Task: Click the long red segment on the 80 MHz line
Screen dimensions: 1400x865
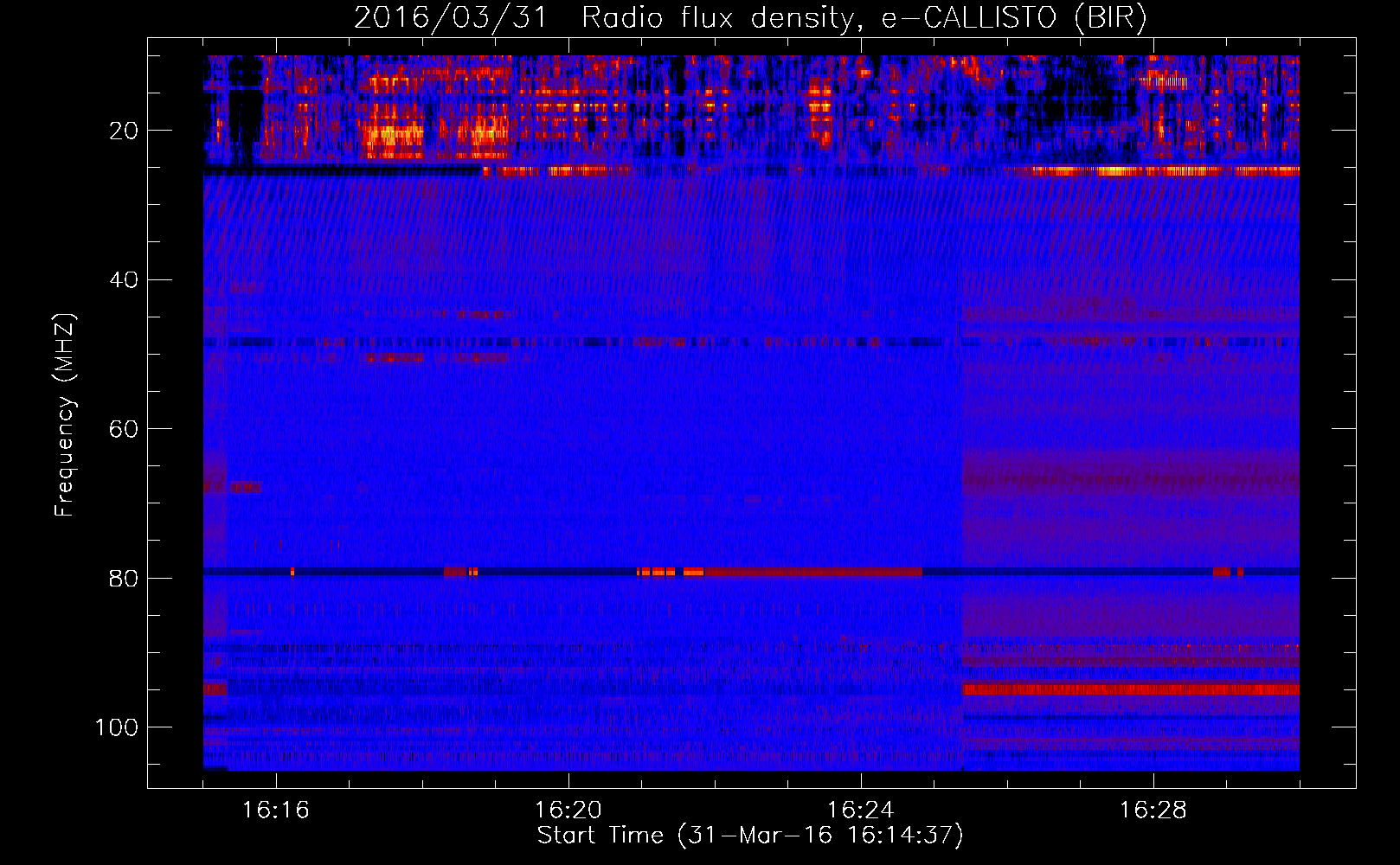Action: (x=813, y=572)
